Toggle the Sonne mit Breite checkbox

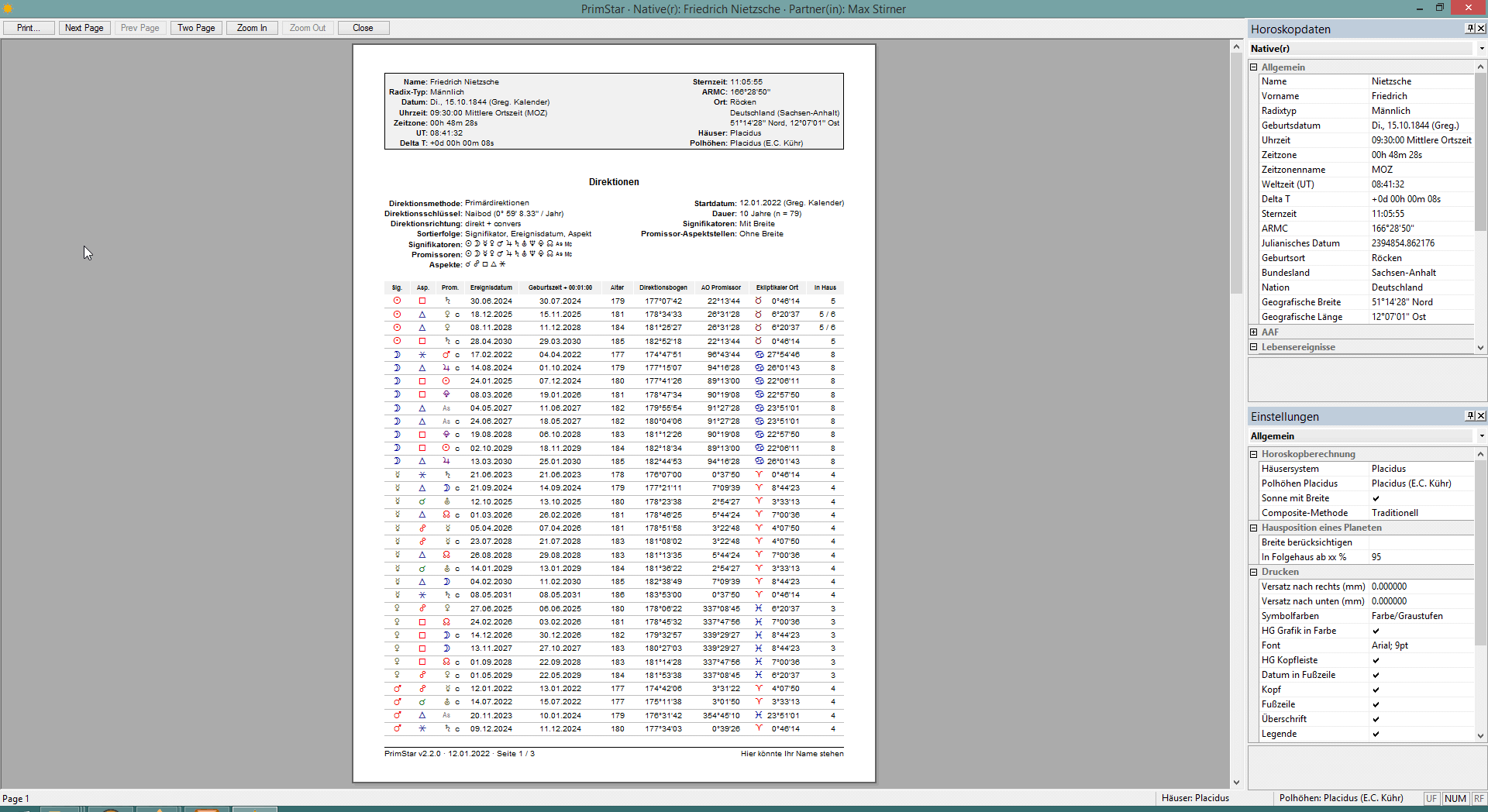pyautogui.click(x=1376, y=498)
